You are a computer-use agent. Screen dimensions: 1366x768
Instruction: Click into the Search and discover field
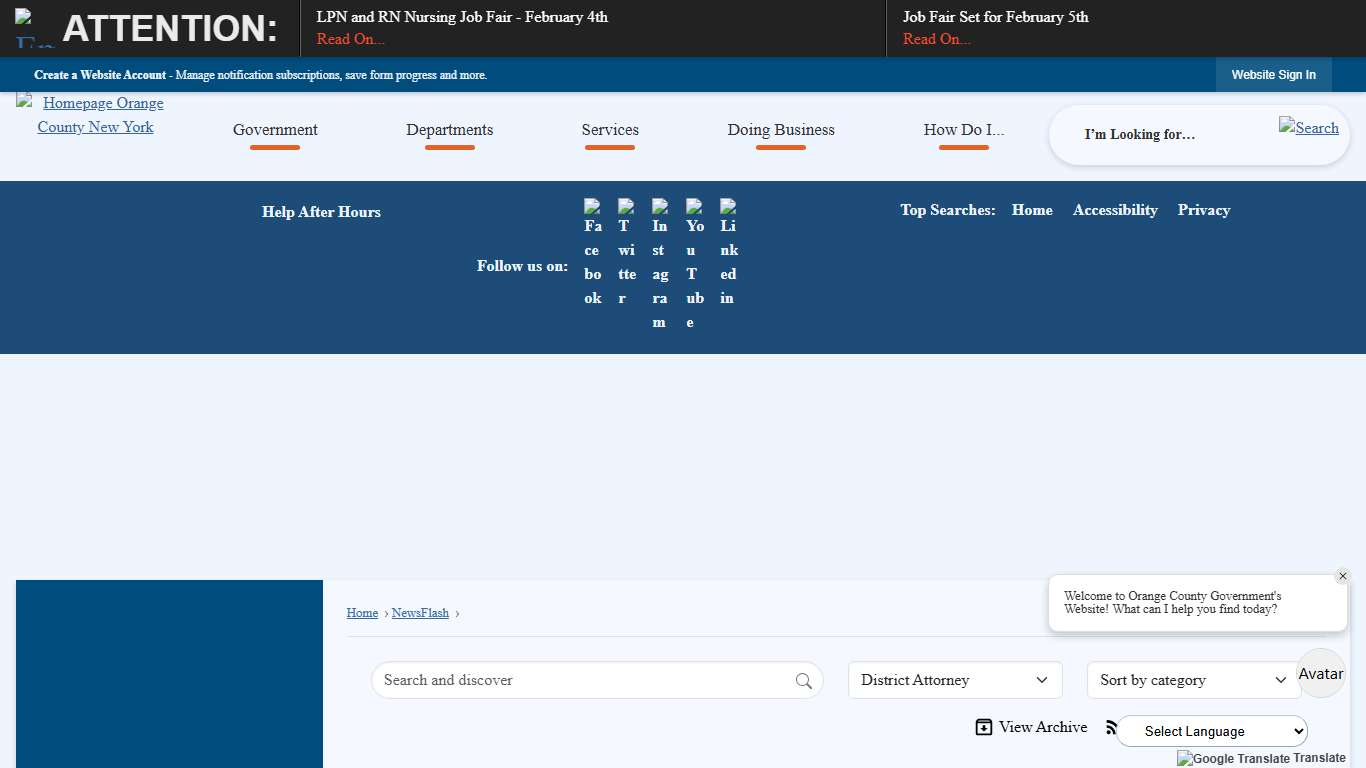tap(580, 680)
